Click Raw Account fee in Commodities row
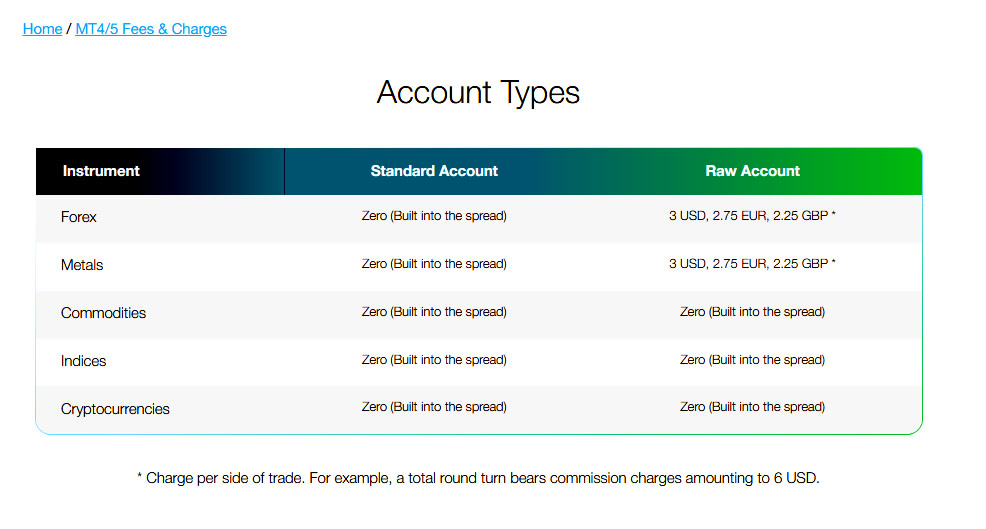The width and height of the screenshot is (986, 529). pyautogui.click(x=752, y=312)
